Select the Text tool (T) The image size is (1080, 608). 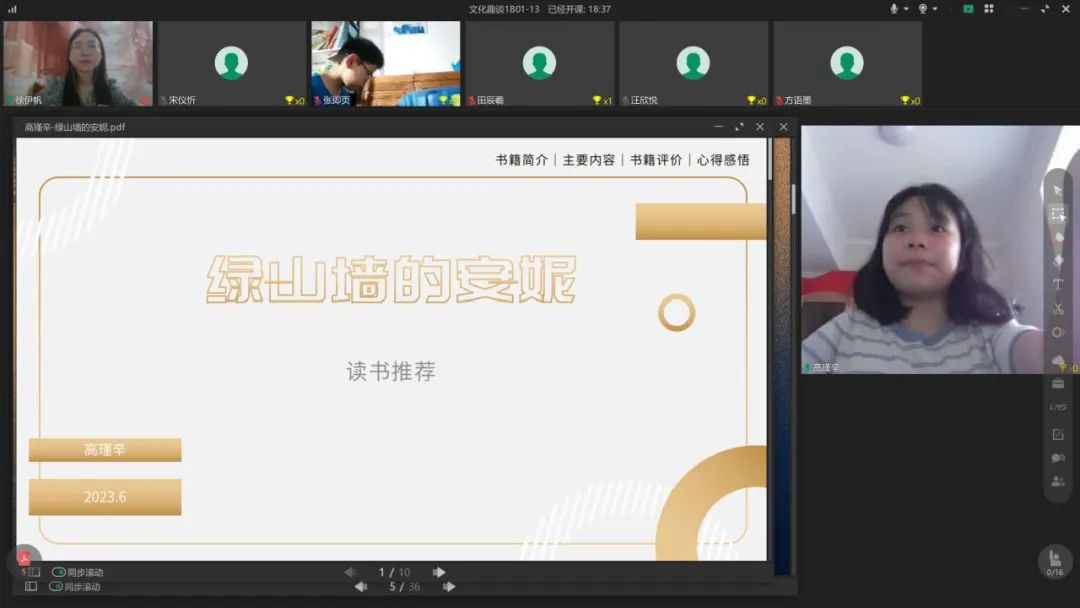point(1058,284)
